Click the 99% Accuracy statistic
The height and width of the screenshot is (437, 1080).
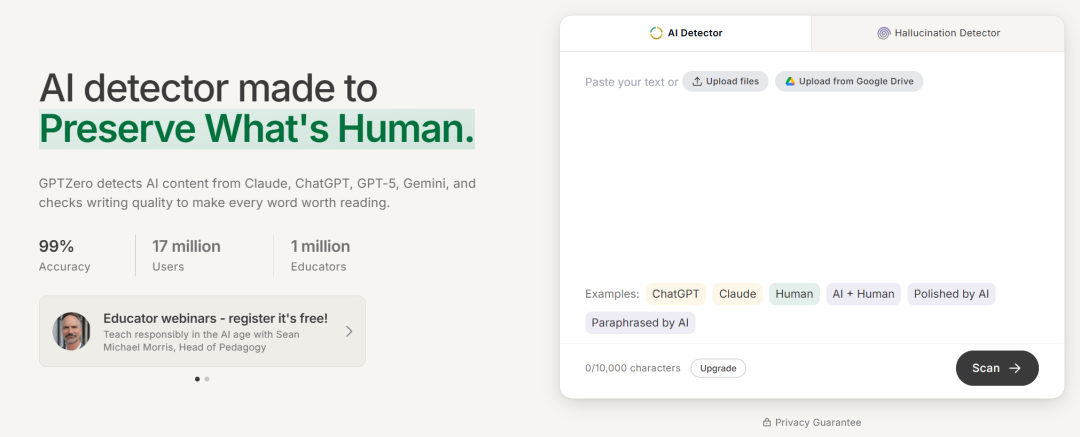[65, 256]
